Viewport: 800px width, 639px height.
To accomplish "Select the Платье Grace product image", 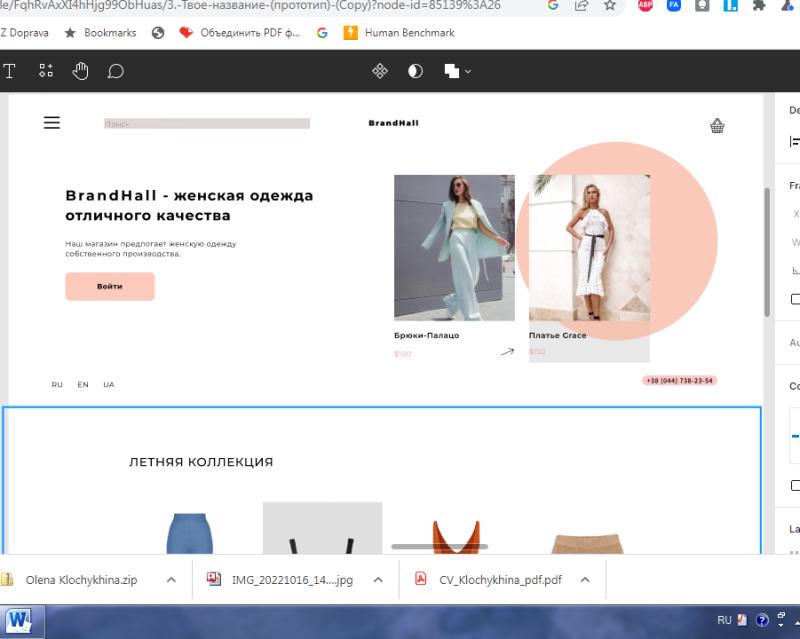I will point(589,248).
